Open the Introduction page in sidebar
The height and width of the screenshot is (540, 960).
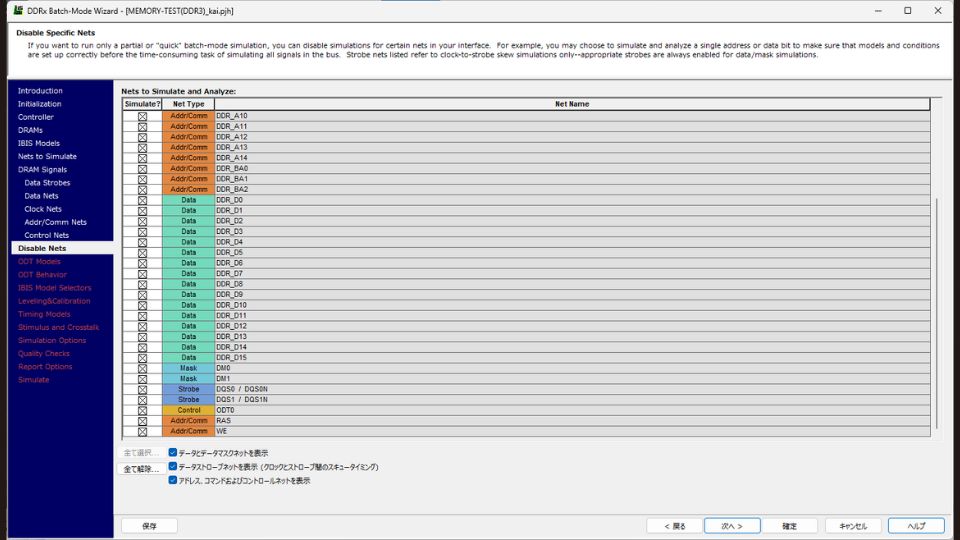click(40, 91)
